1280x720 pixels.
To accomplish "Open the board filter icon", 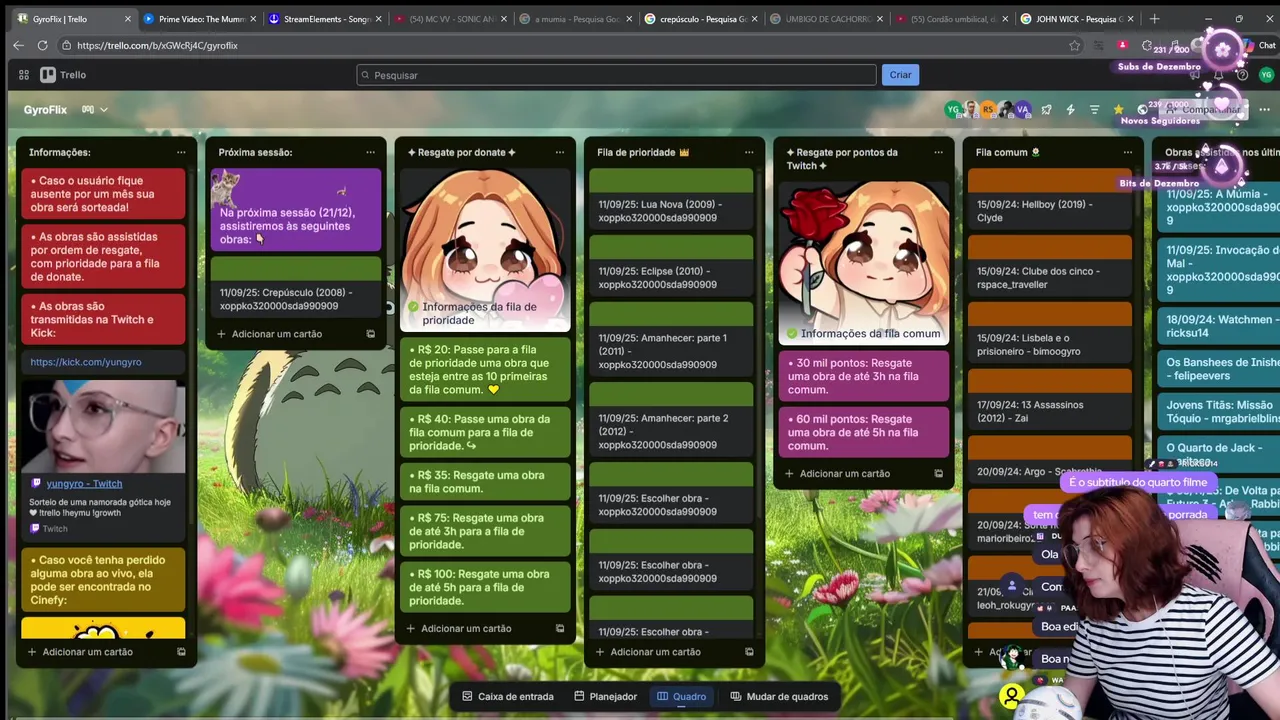I will [x=1094, y=110].
